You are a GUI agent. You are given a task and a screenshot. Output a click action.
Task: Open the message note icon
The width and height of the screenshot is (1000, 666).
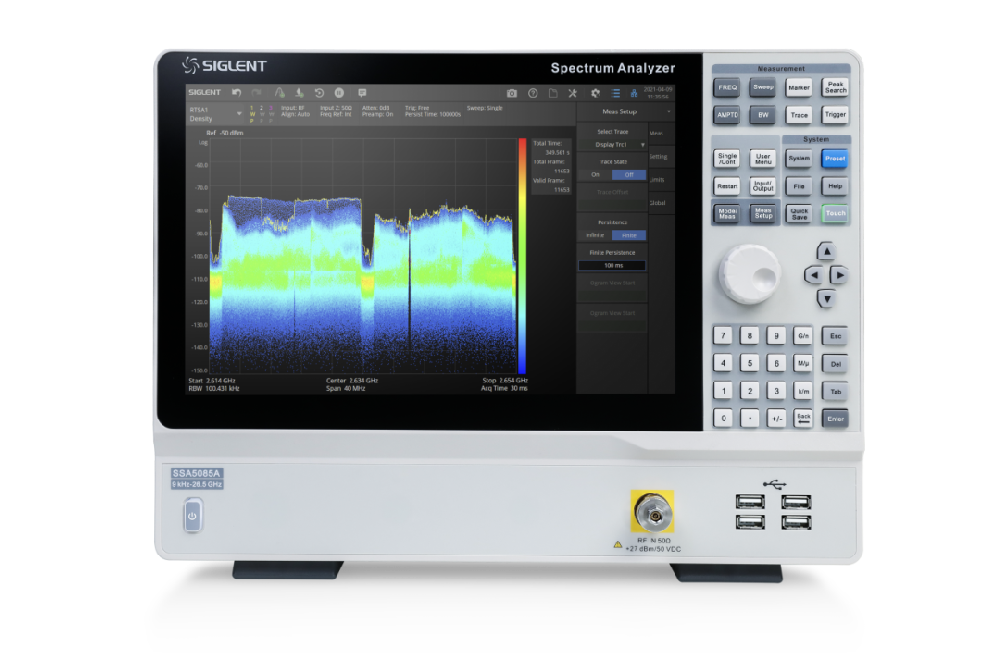point(362,92)
